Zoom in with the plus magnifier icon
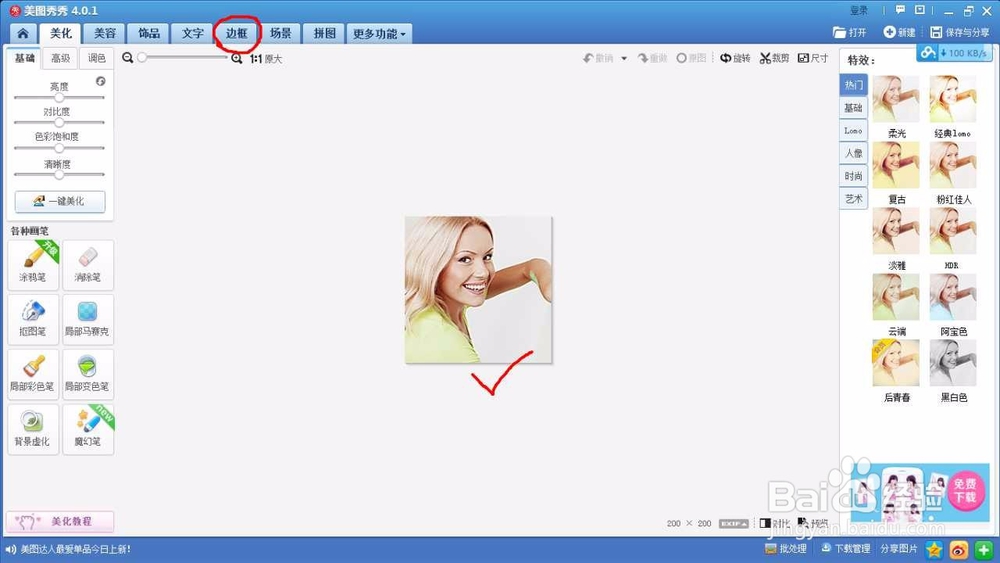Viewport: 1000px width, 563px height. click(237, 58)
